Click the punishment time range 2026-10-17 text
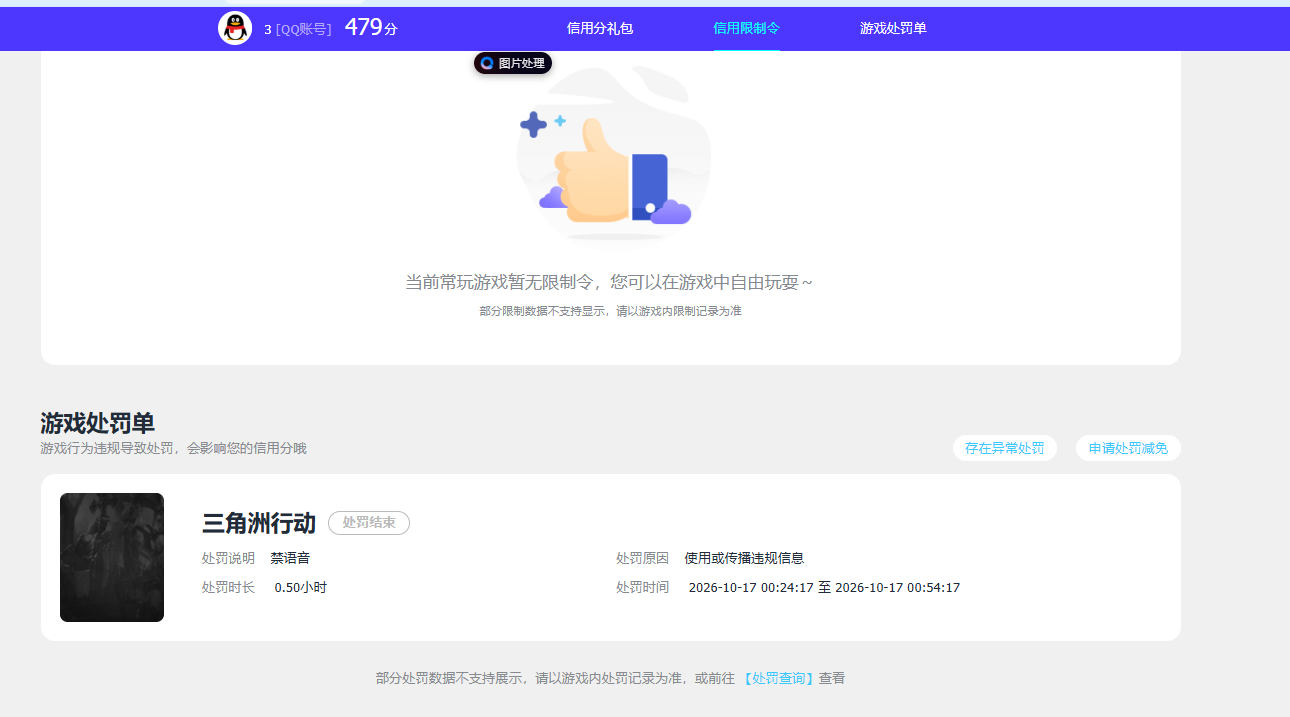The image size is (1290, 717). pos(824,587)
